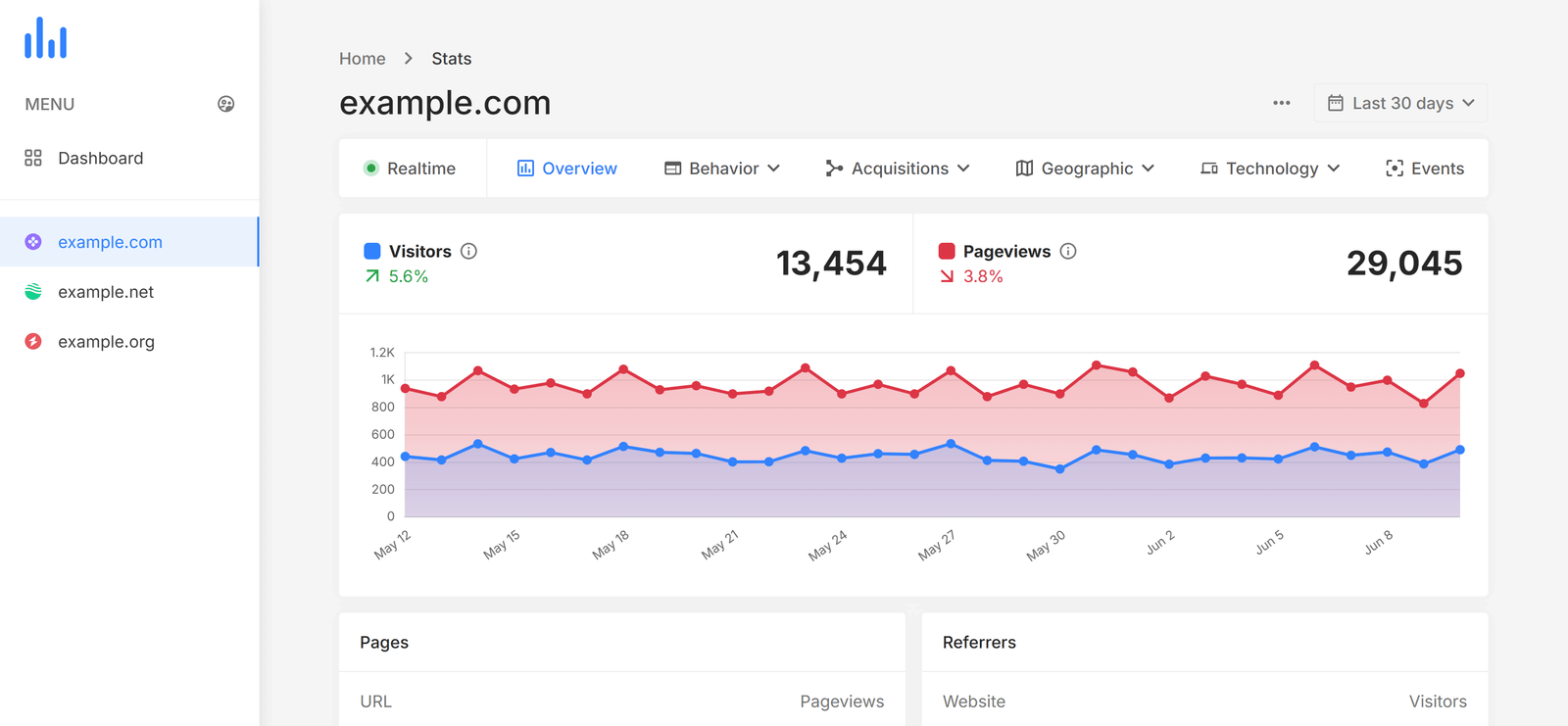Click the last pageviews data point on chart
The width and height of the screenshot is (1568, 726).
pos(1459,373)
